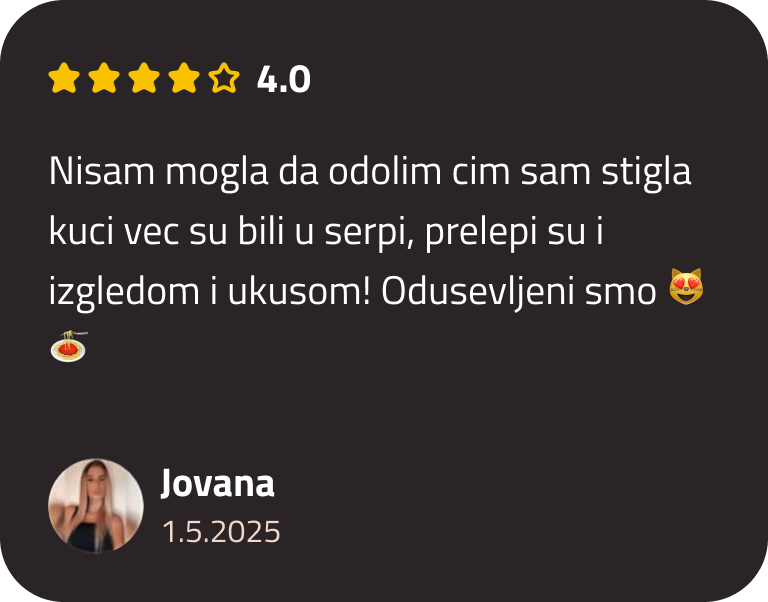Click the word 'serpi,' in the second line

[370, 232]
